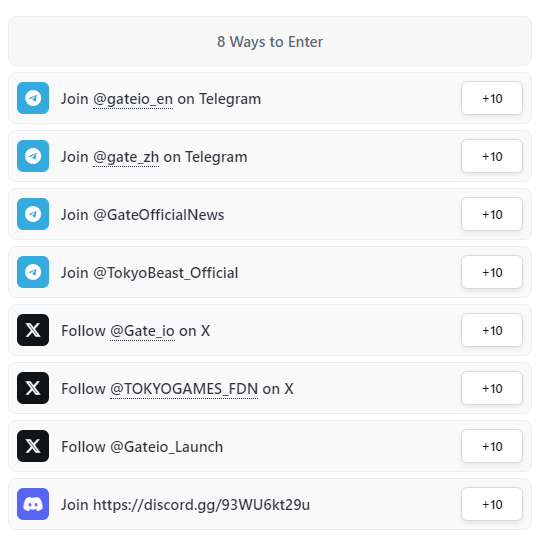Screen dimensions: 540x536
Task: Click the Discord icon in the last entry
Action: (x=33, y=504)
